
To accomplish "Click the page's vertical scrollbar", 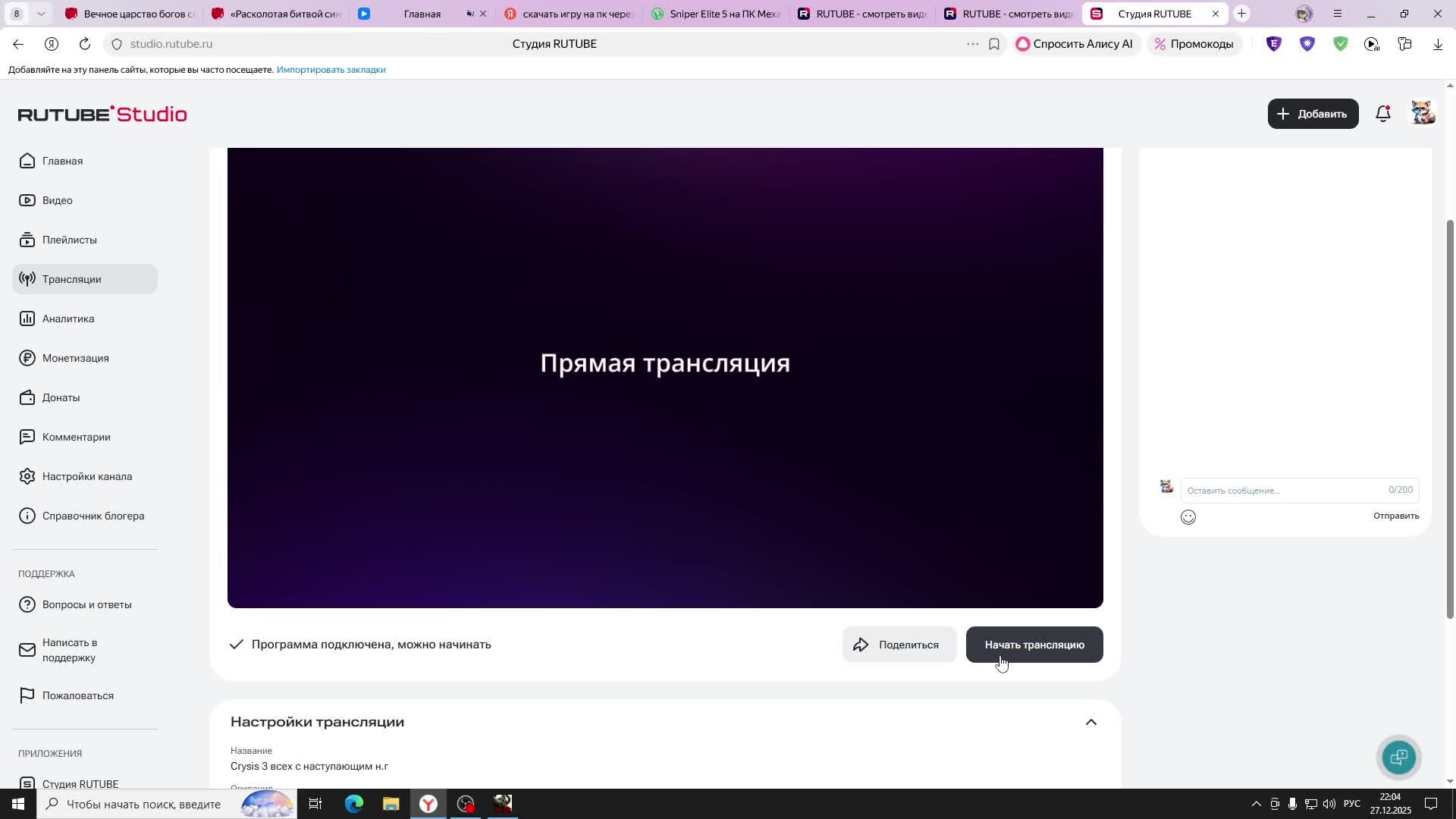I will (x=1450, y=417).
